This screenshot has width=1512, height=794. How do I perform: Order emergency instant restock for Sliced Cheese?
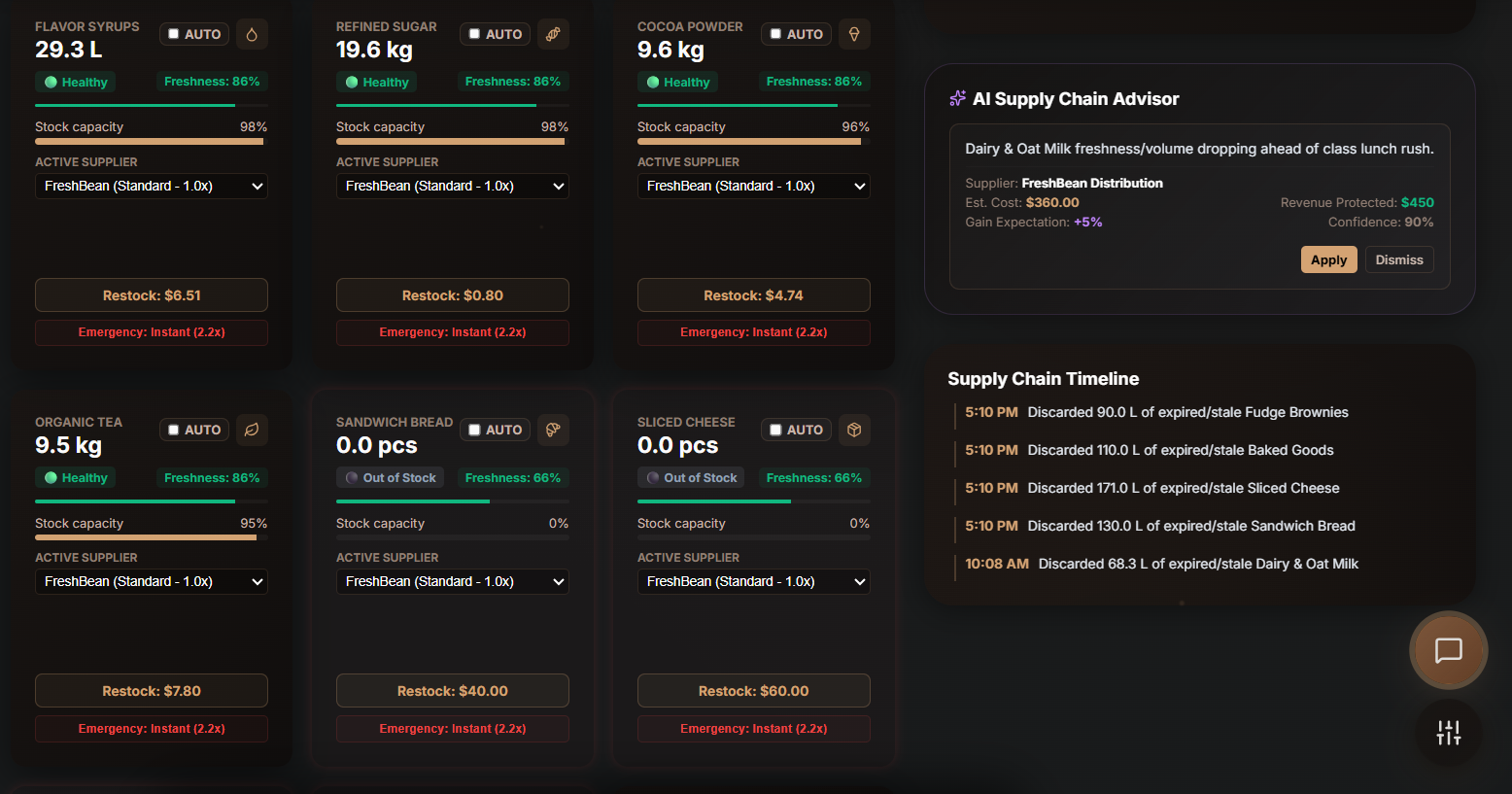coord(754,729)
